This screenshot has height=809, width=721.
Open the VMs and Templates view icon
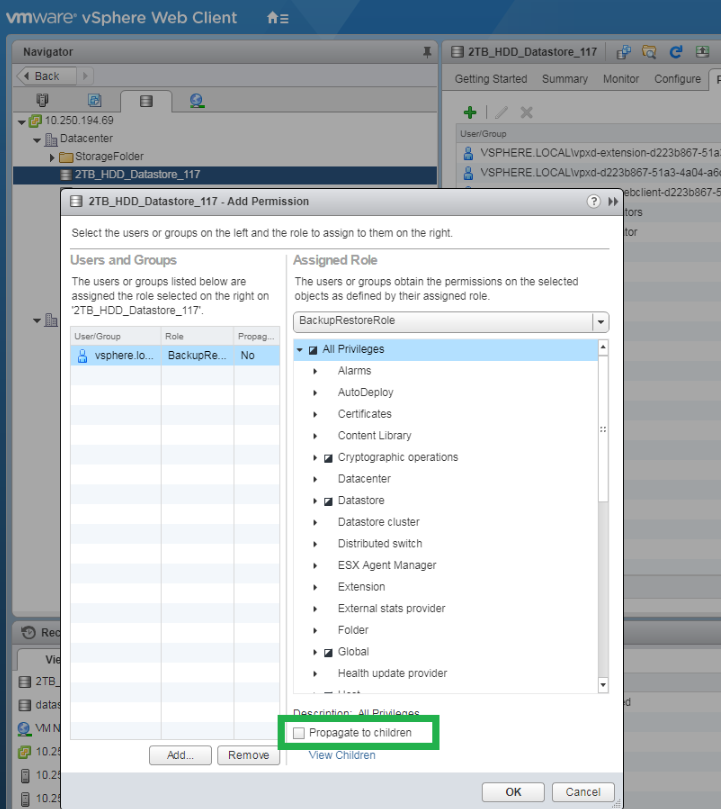94,100
